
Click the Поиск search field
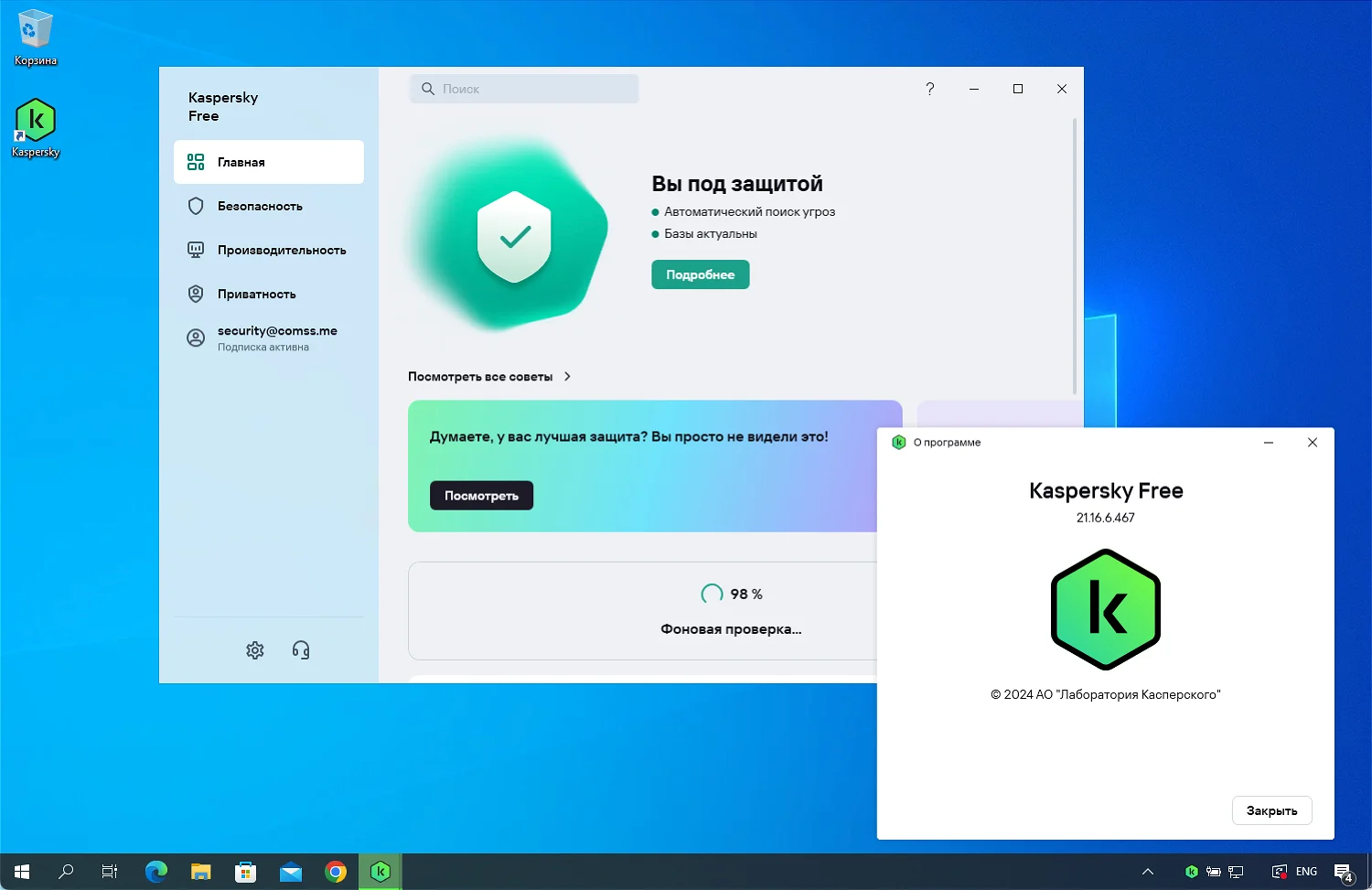coord(524,89)
